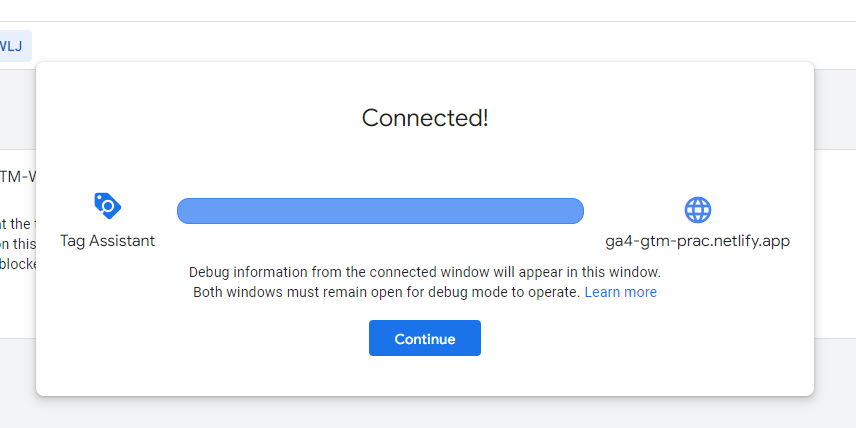Image resolution: width=856 pixels, height=428 pixels.
Task: Select the WLJ container chip
Action: (x=12, y=46)
